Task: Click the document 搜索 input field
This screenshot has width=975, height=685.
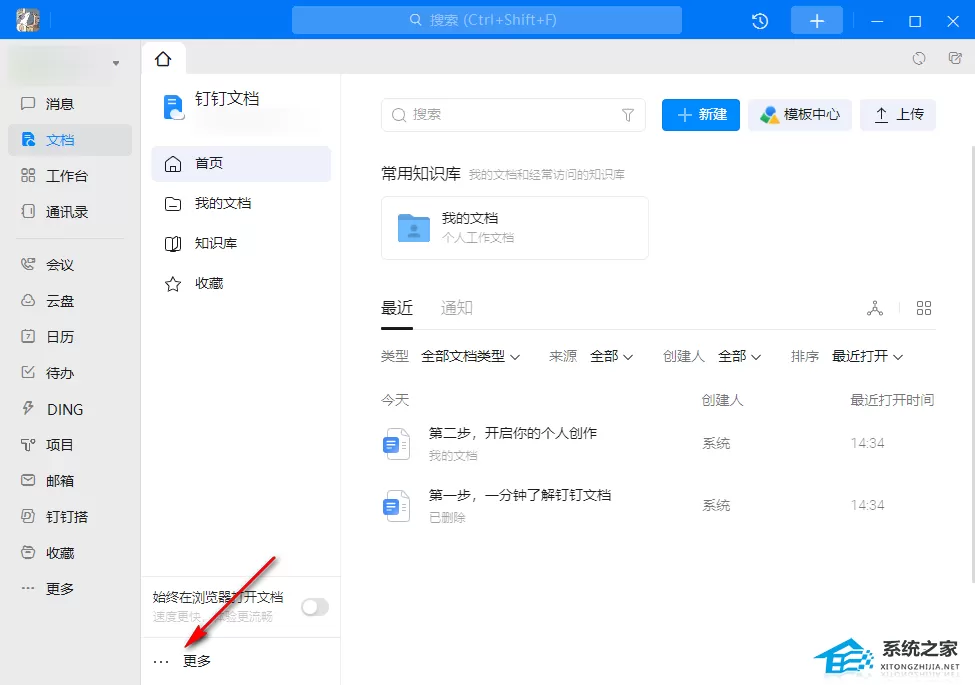Action: tap(513, 115)
